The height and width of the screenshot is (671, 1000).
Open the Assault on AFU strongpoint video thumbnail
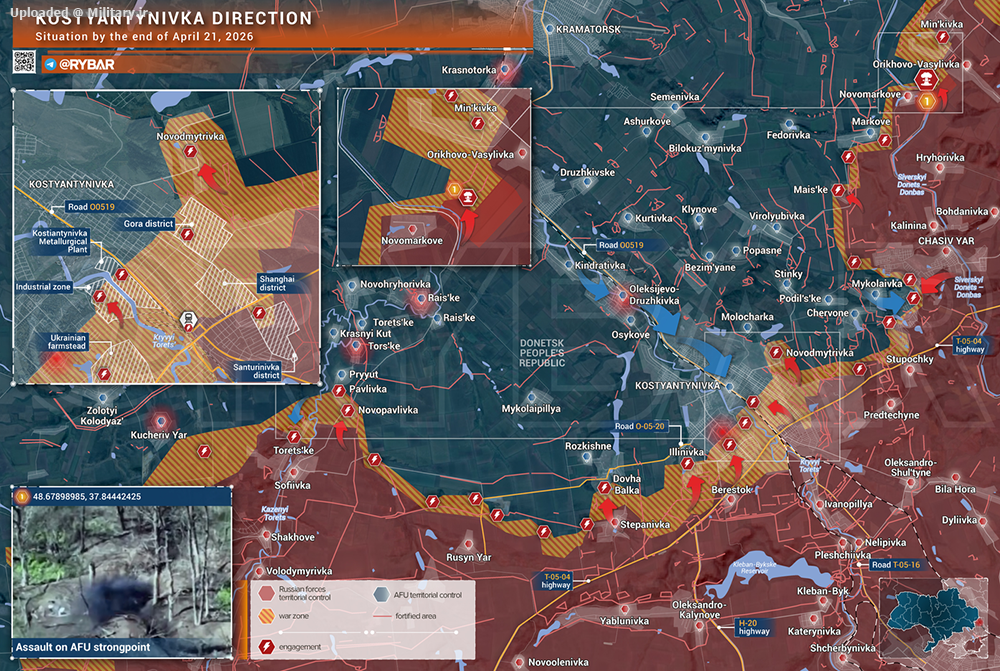pos(122,573)
